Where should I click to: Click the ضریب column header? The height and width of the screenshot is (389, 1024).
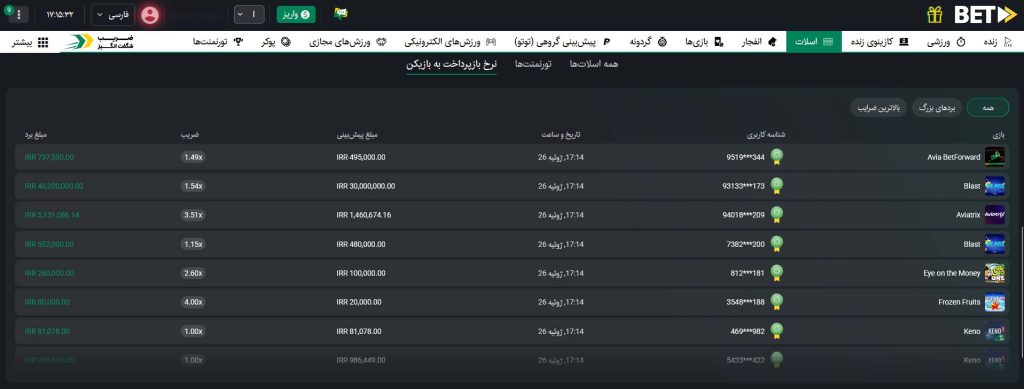tap(190, 134)
